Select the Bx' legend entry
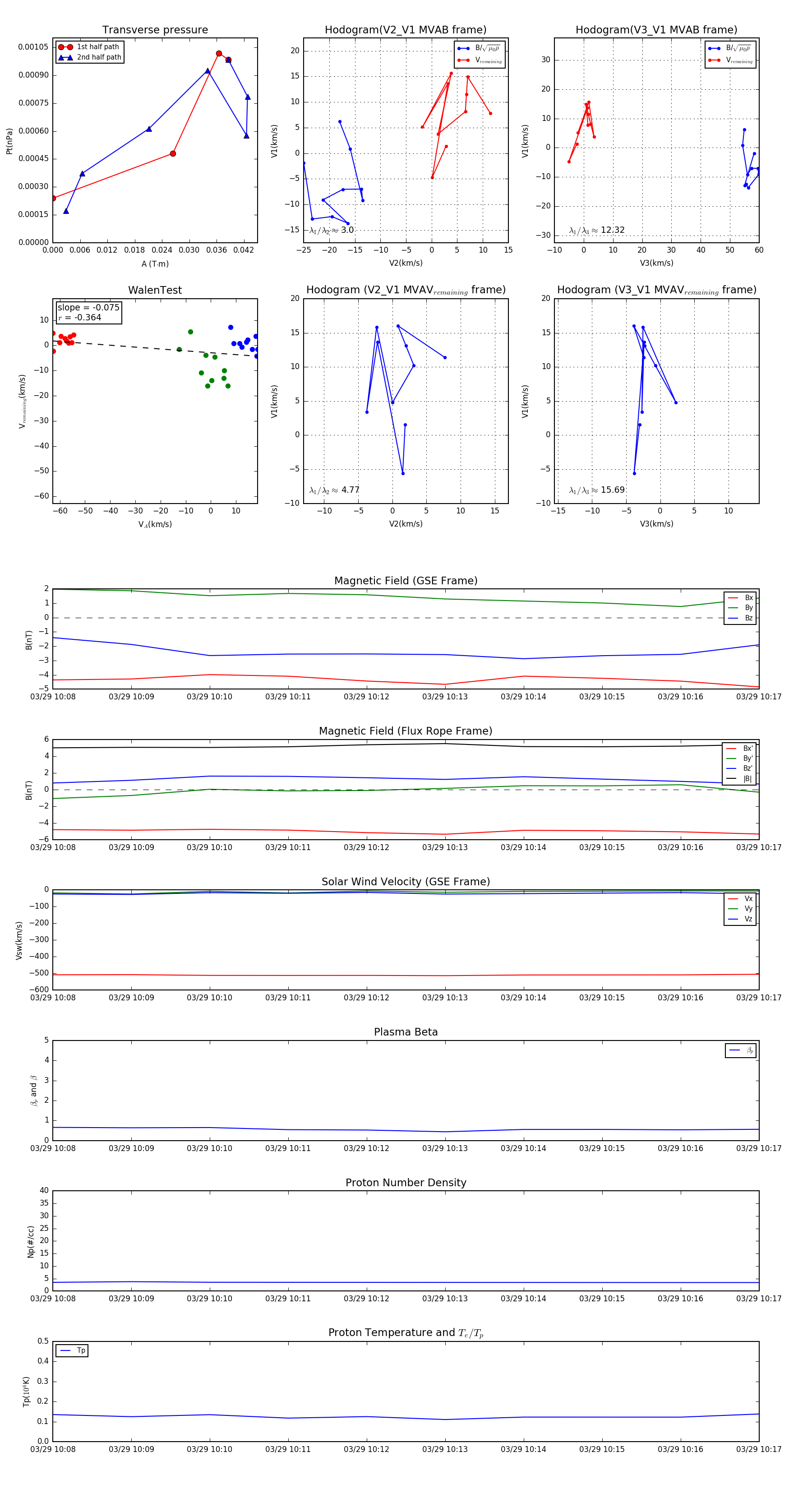The width and height of the screenshot is (812, 1489). tap(739, 749)
